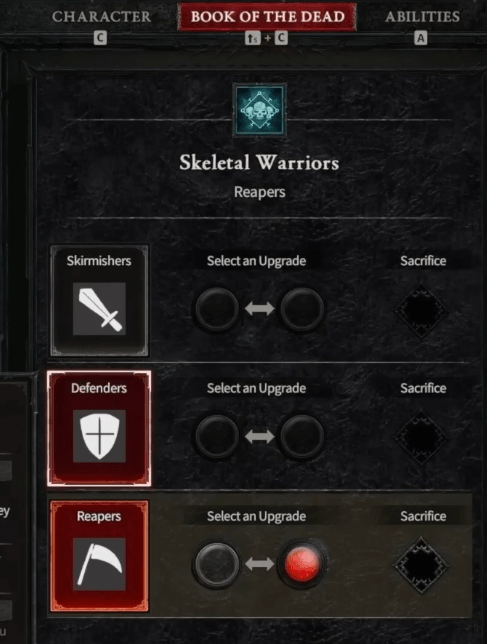487x644 pixels.
Task: Toggle the red active Reapers upgrade
Action: point(302,564)
